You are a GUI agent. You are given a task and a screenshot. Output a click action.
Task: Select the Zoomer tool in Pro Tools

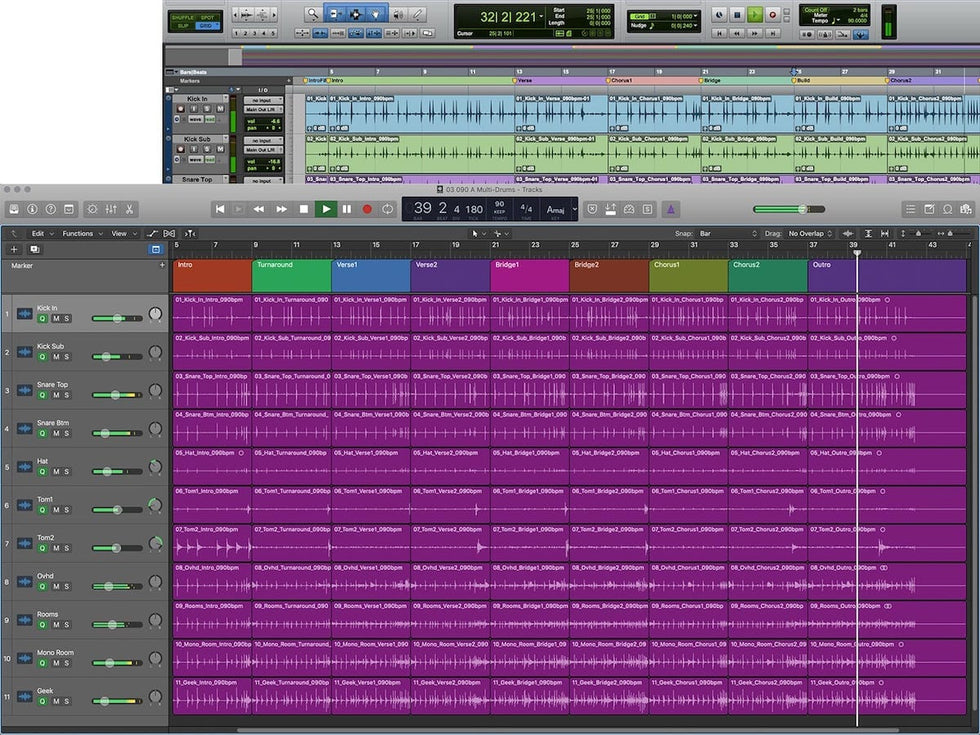tap(313, 14)
